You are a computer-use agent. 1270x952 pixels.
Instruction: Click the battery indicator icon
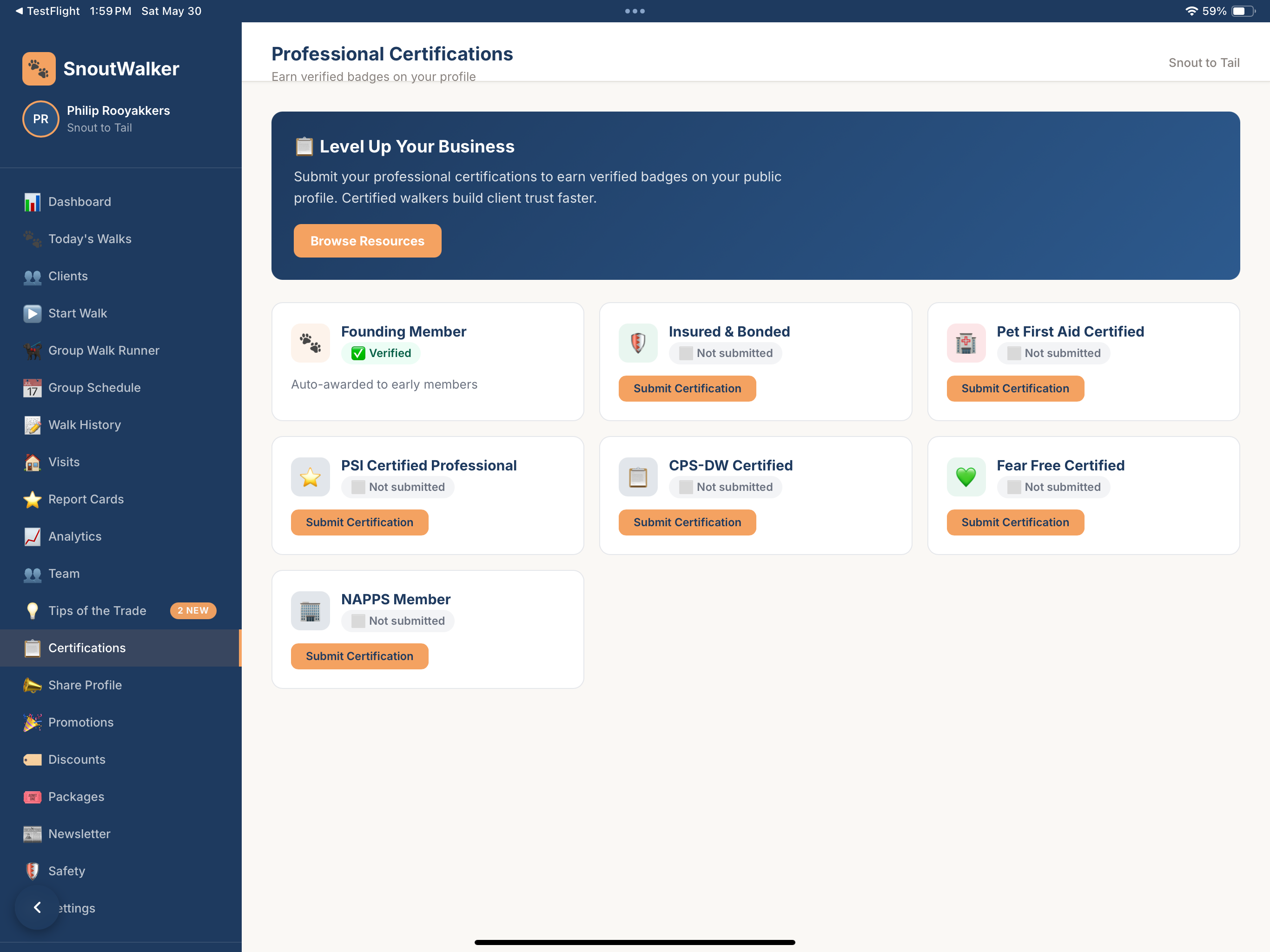(1243, 11)
